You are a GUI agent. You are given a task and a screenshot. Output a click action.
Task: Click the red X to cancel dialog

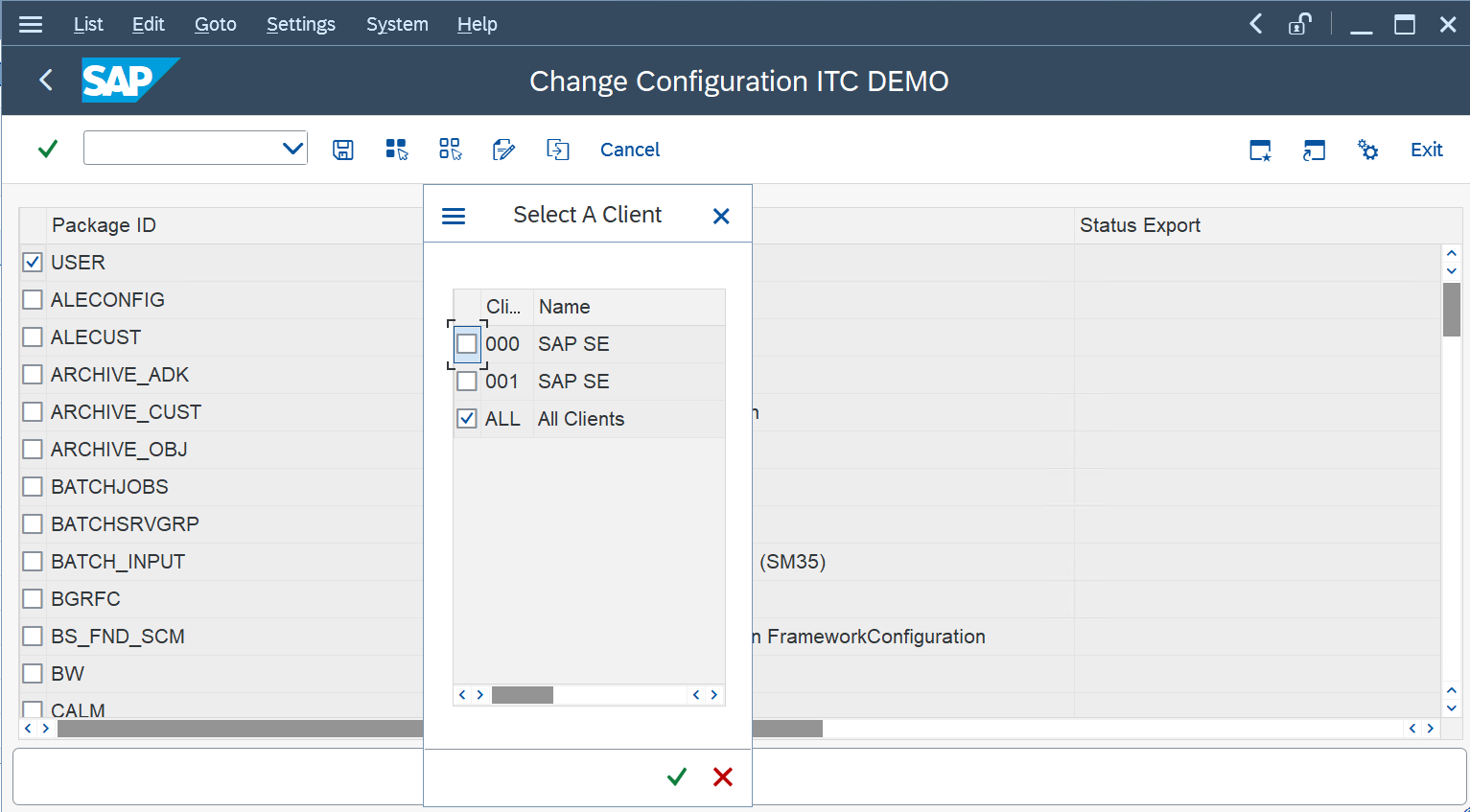tap(723, 777)
